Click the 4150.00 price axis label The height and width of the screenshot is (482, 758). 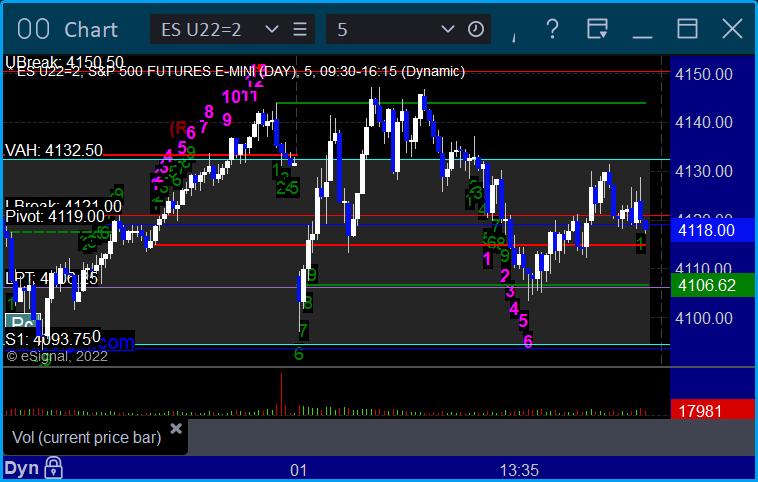click(x=704, y=74)
